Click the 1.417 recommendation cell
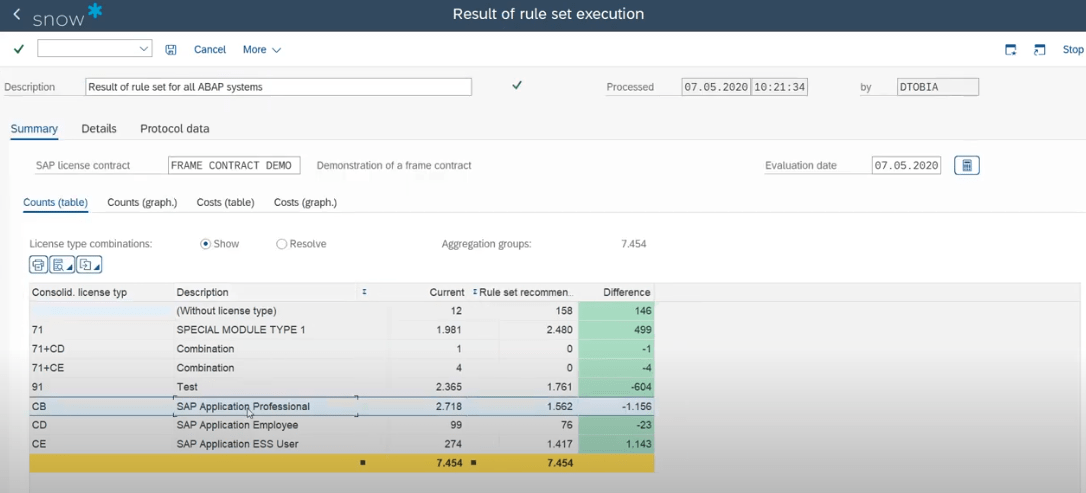This screenshot has width=1086, height=493. 538,444
